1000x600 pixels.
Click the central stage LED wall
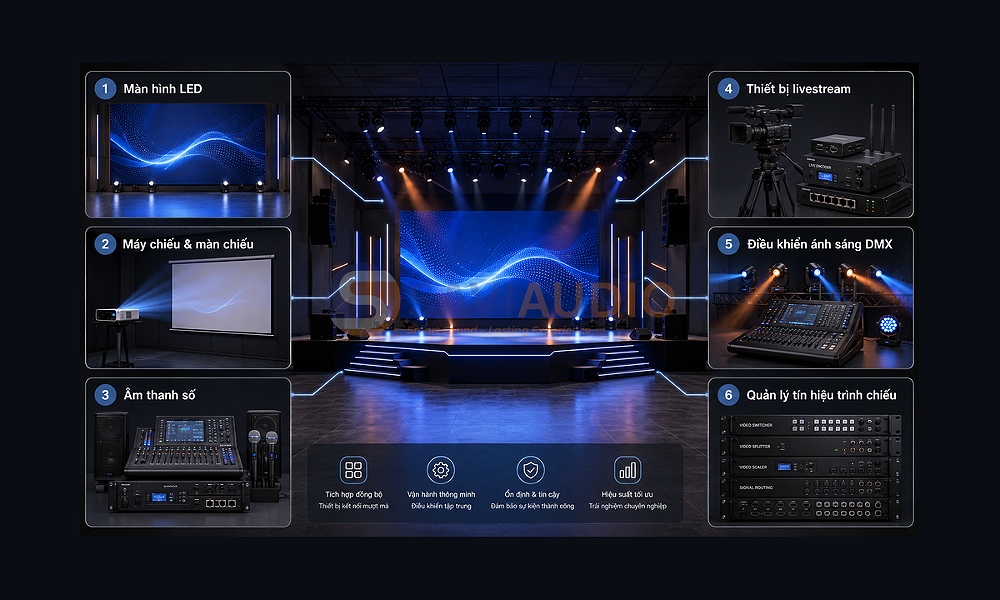(x=499, y=265)
